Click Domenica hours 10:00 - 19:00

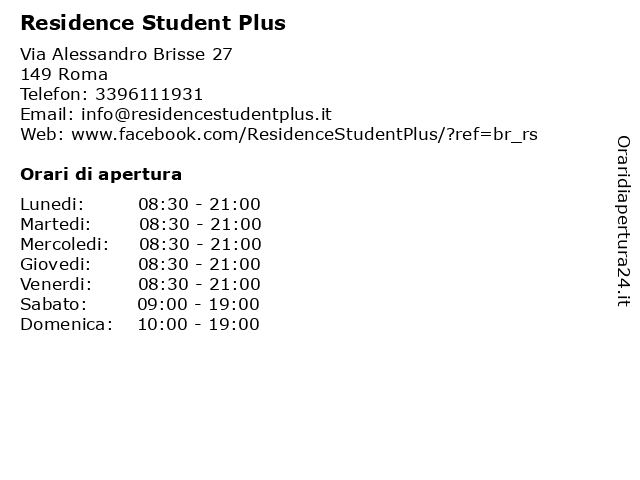point(198,324)
